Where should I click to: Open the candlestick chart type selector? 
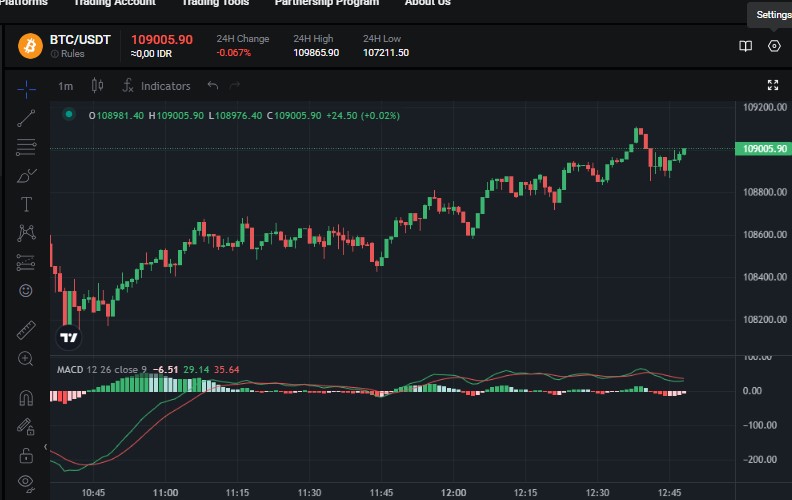point(97,86)
